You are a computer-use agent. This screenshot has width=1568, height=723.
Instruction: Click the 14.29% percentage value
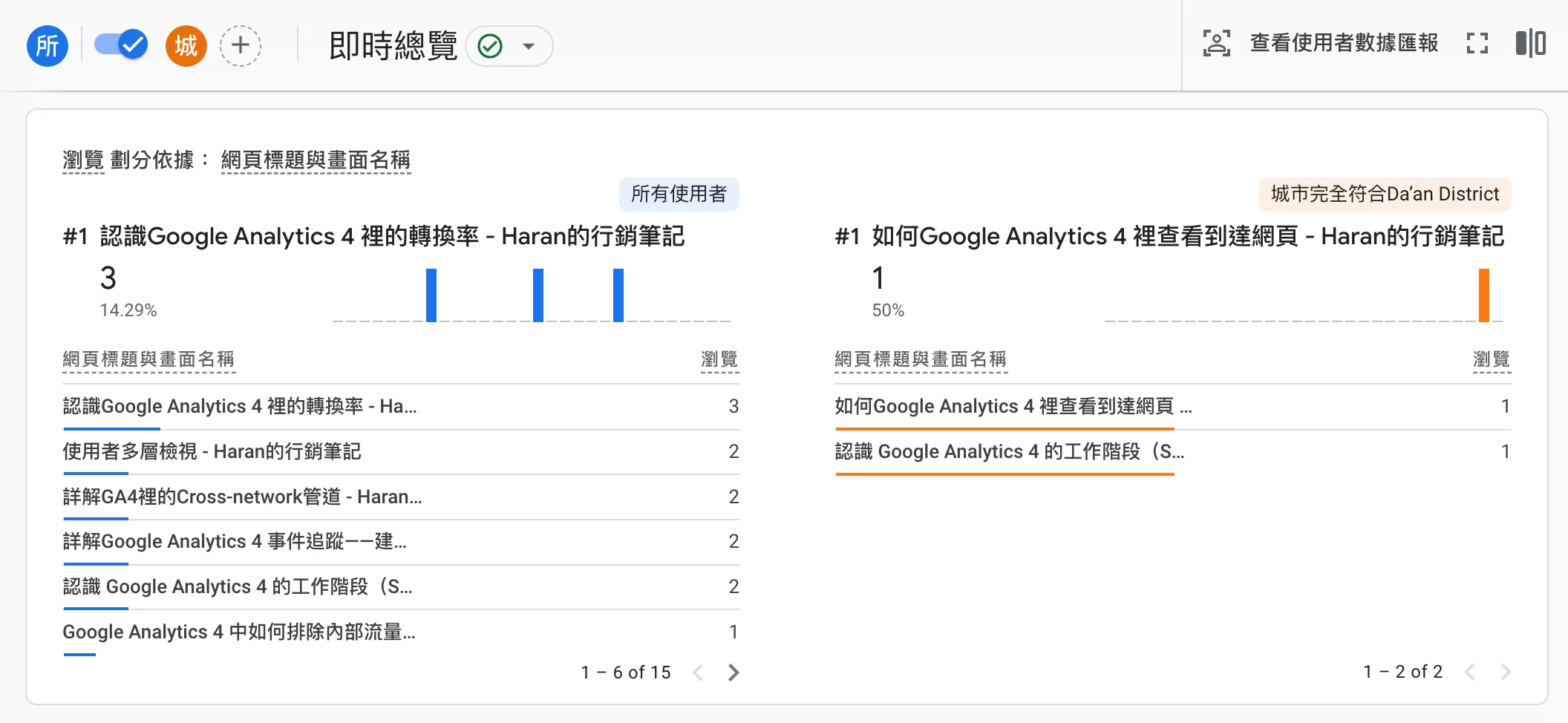tap(128, 310)
